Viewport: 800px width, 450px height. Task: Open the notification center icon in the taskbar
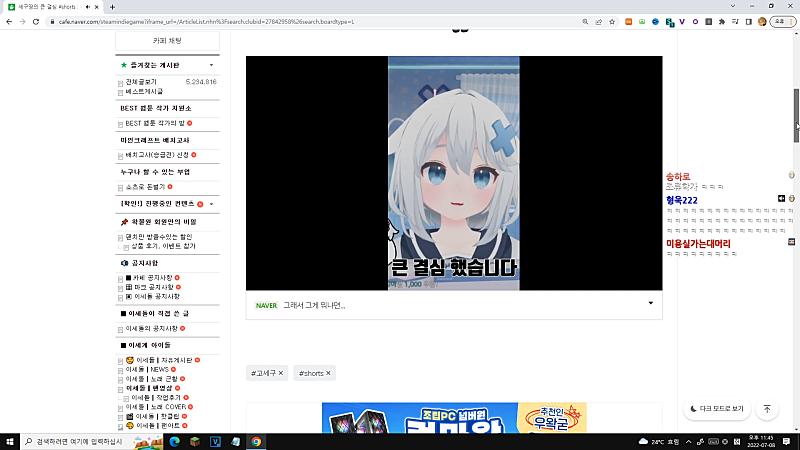click(787, 441)
